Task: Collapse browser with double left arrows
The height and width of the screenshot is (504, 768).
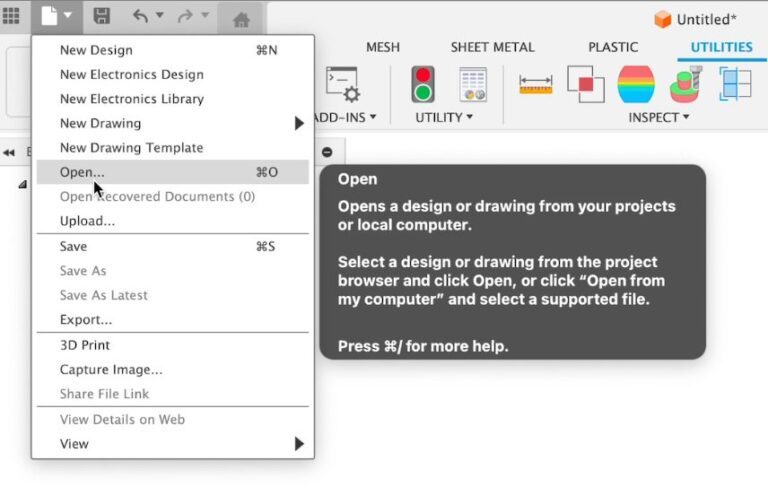Action: (9, 153)
